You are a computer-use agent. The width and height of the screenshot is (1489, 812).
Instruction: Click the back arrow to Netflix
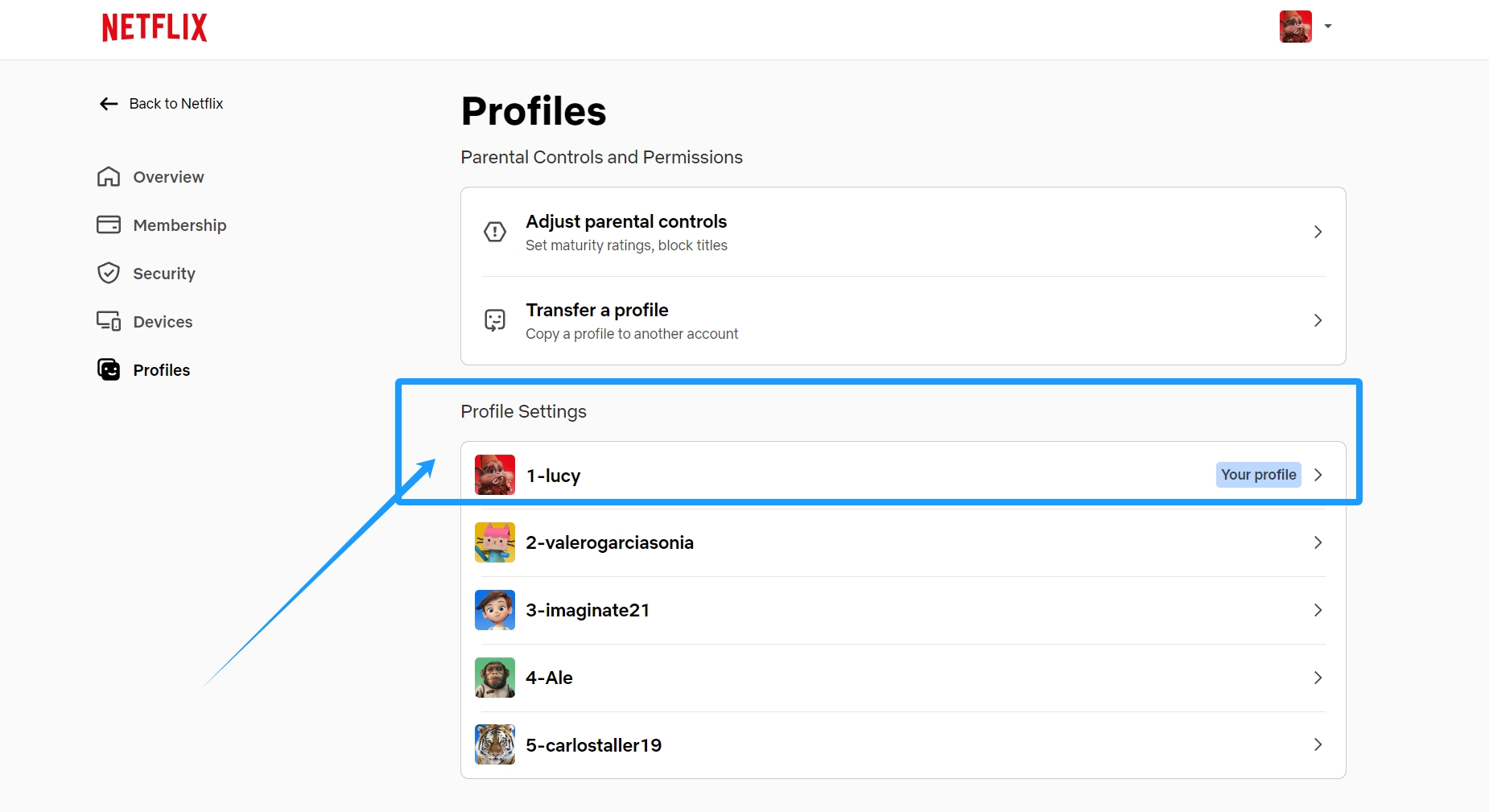[x=109, y=104]
